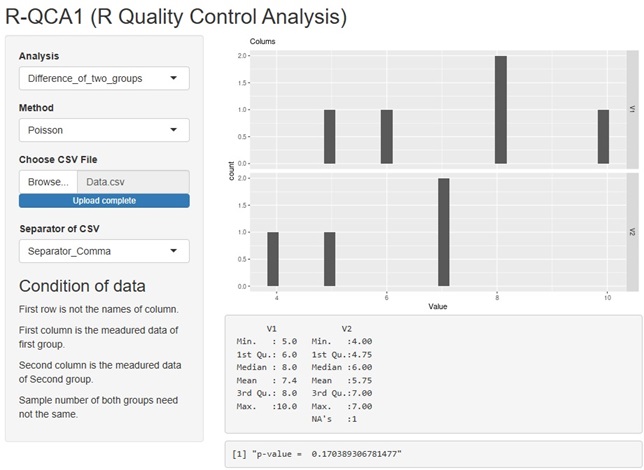Click the Condition of data heading
This screenshot has width=644, height=470.
click(x=82, y=285)
